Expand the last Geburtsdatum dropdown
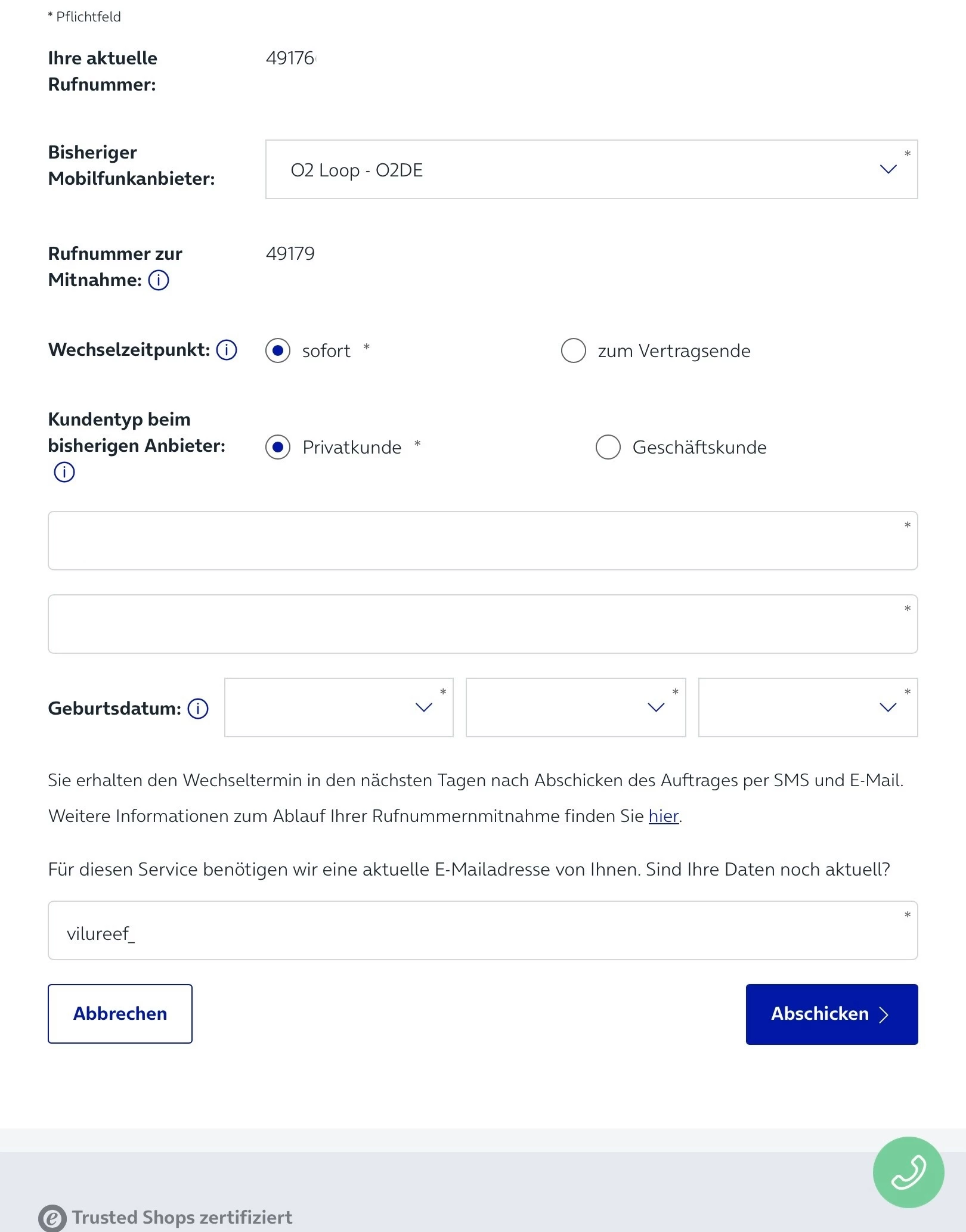 point(807,707)
